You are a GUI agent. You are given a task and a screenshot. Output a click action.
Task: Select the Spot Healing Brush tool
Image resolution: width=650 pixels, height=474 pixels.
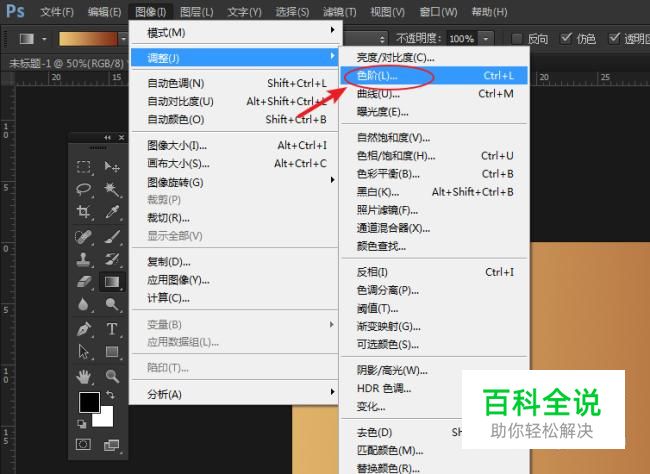click(84, 237)
